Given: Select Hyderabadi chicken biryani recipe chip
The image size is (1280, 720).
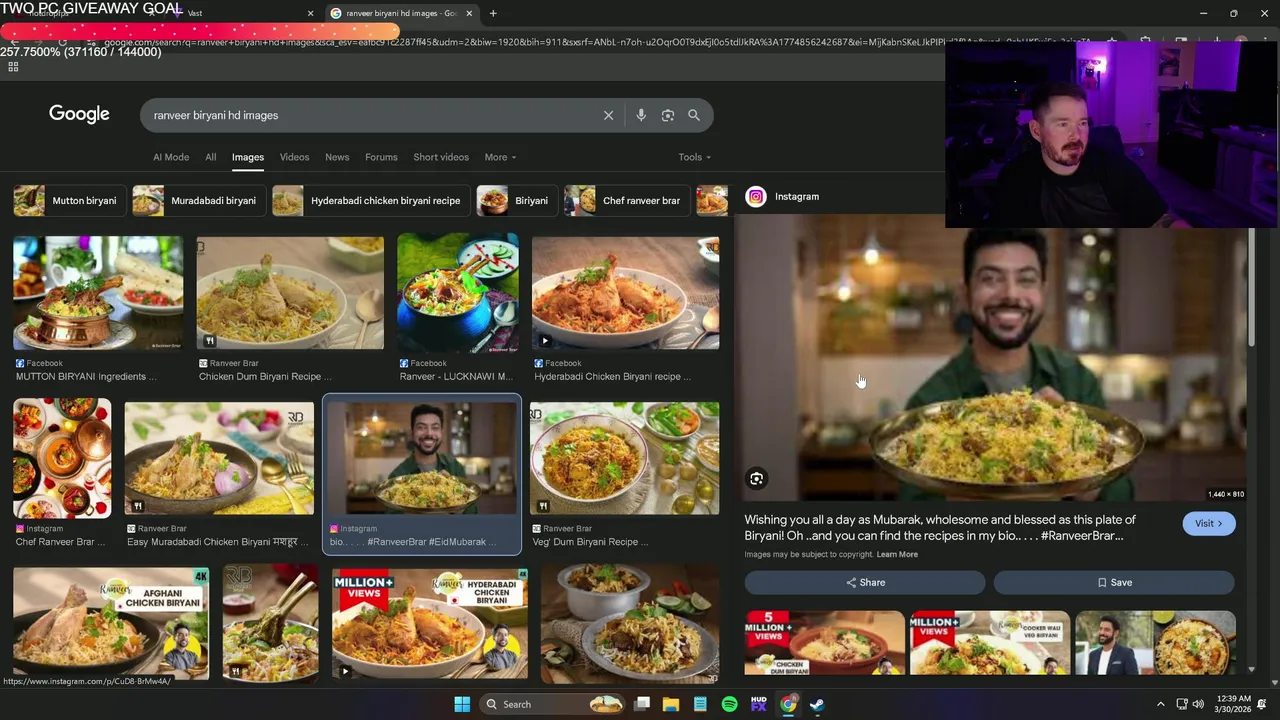Looking at the screenshot, I should pyautogui.click(x=371, y=201).
